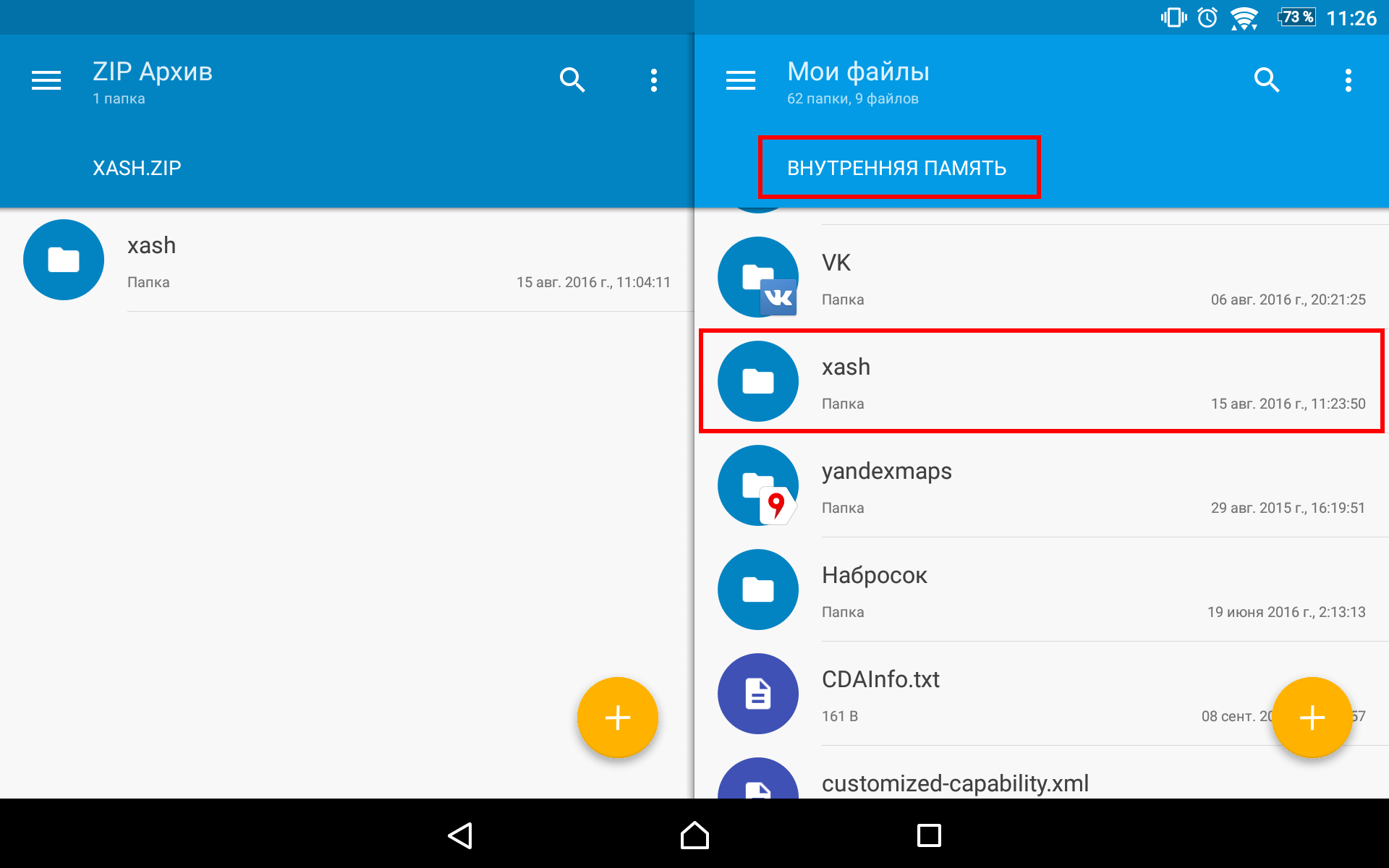Tap the Android back navigation button
Screen dimensions: 1389x868
pyautogui.click(x=461, y=835)
